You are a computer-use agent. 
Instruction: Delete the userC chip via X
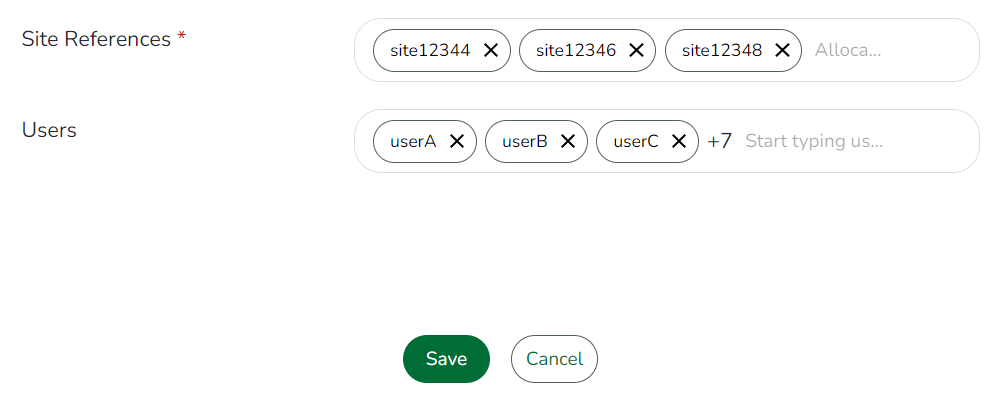(679, 141)
